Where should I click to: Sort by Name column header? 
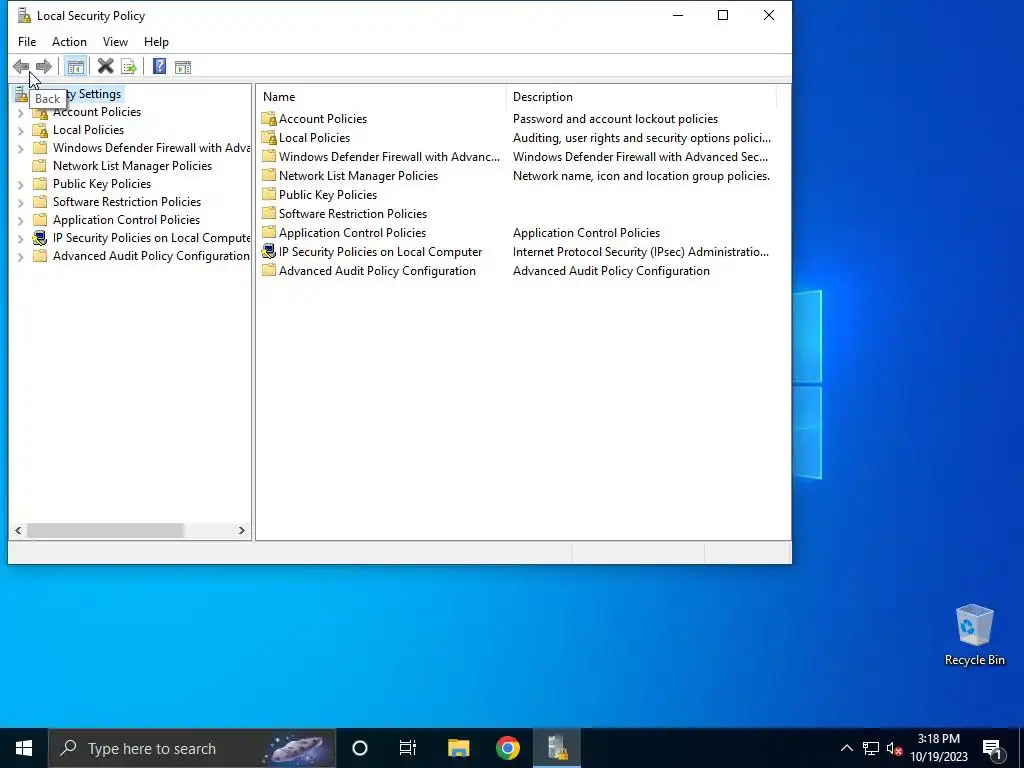tap(381, 97)
